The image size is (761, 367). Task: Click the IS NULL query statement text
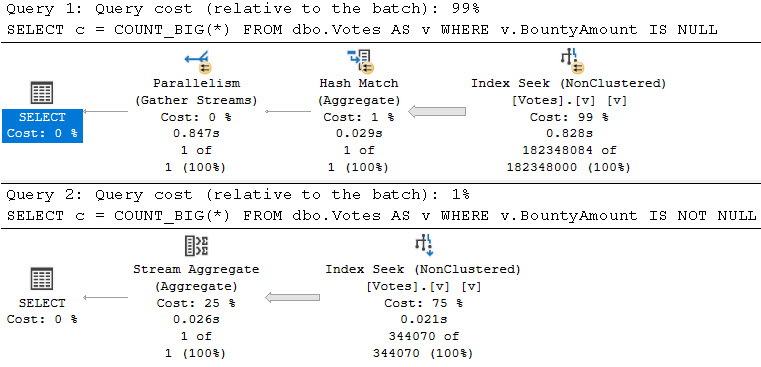[362, 30]
